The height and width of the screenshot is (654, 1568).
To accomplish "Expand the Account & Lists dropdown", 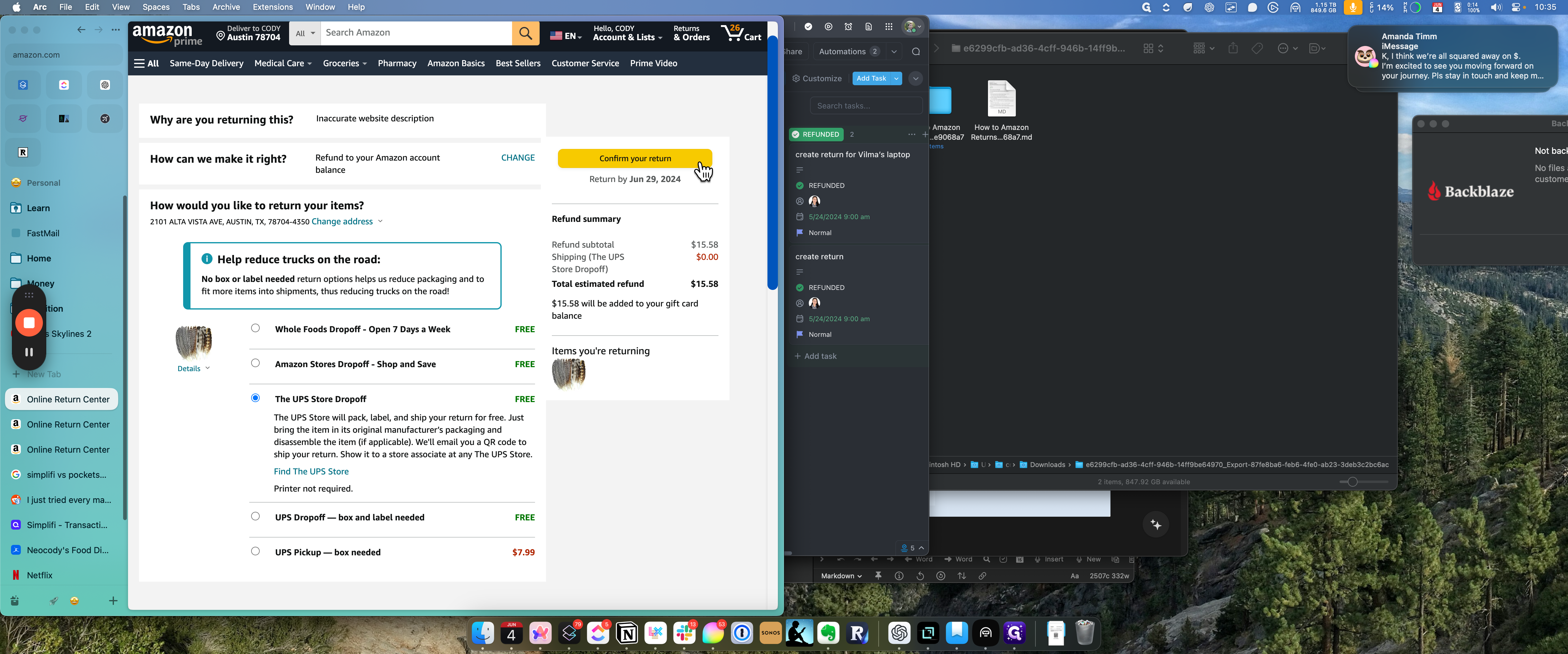I will pos(628,33).
